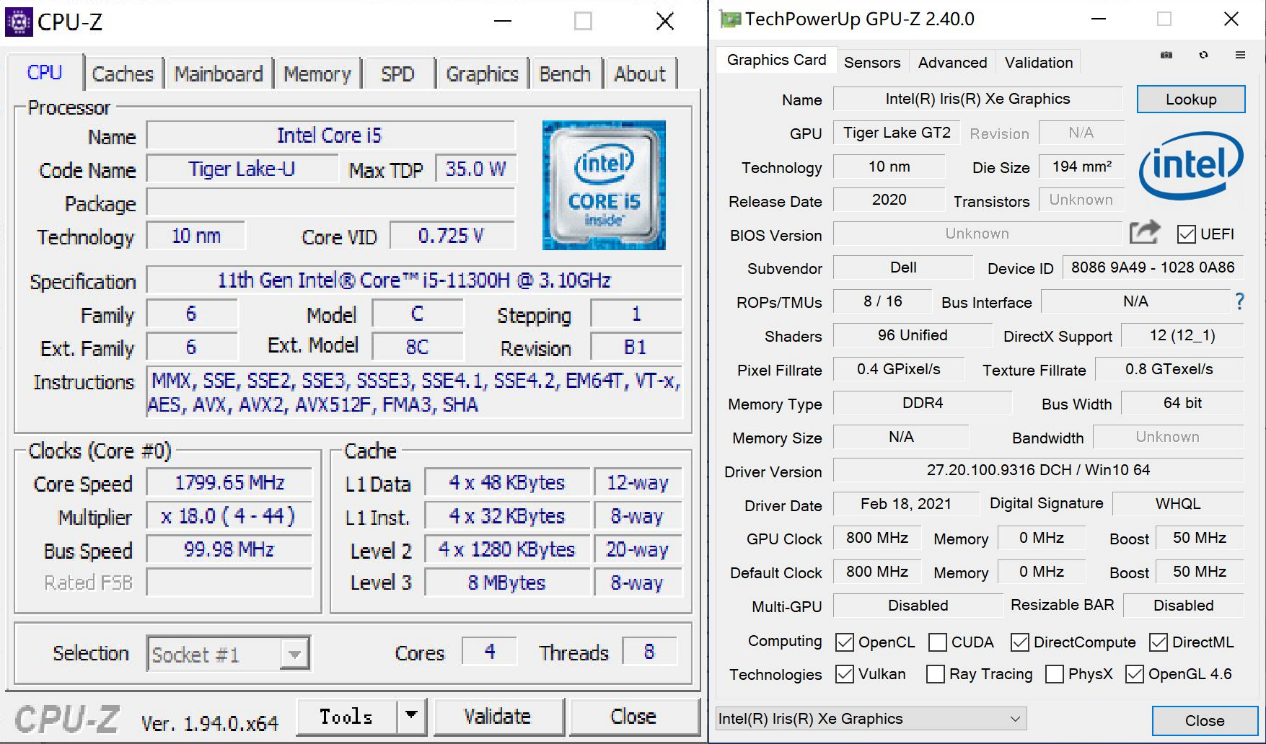Viewport: 1266px width, 744px height.
Task: Click the Cores value 4
Action: pos(490,653)
